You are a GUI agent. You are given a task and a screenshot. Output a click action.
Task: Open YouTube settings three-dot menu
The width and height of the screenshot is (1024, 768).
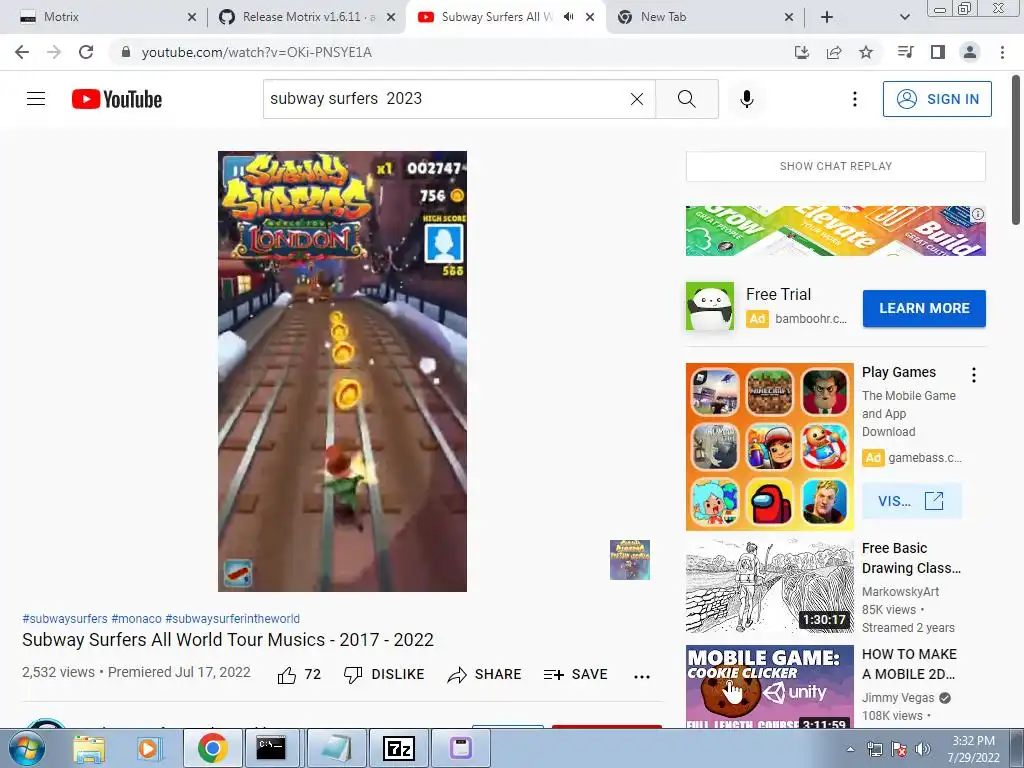click(854, 99)
